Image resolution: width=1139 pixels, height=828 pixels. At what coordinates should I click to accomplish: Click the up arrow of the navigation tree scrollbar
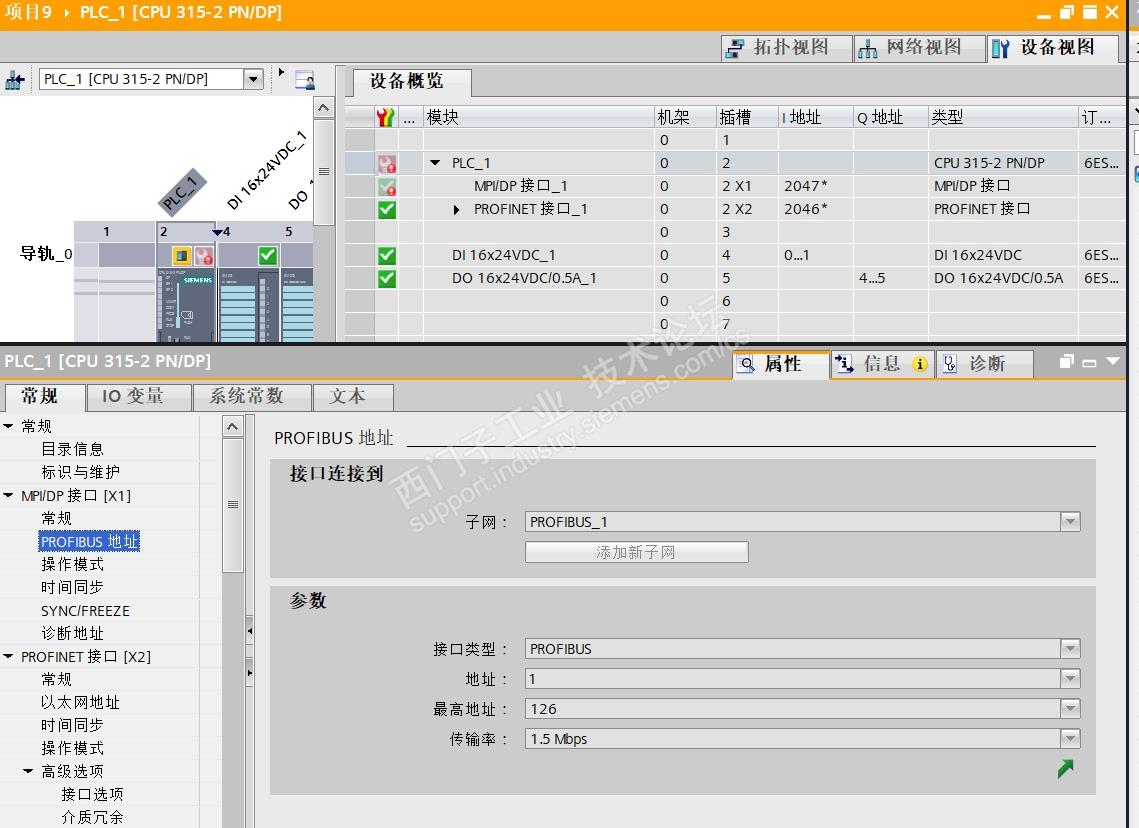click(x=232, y=426)
